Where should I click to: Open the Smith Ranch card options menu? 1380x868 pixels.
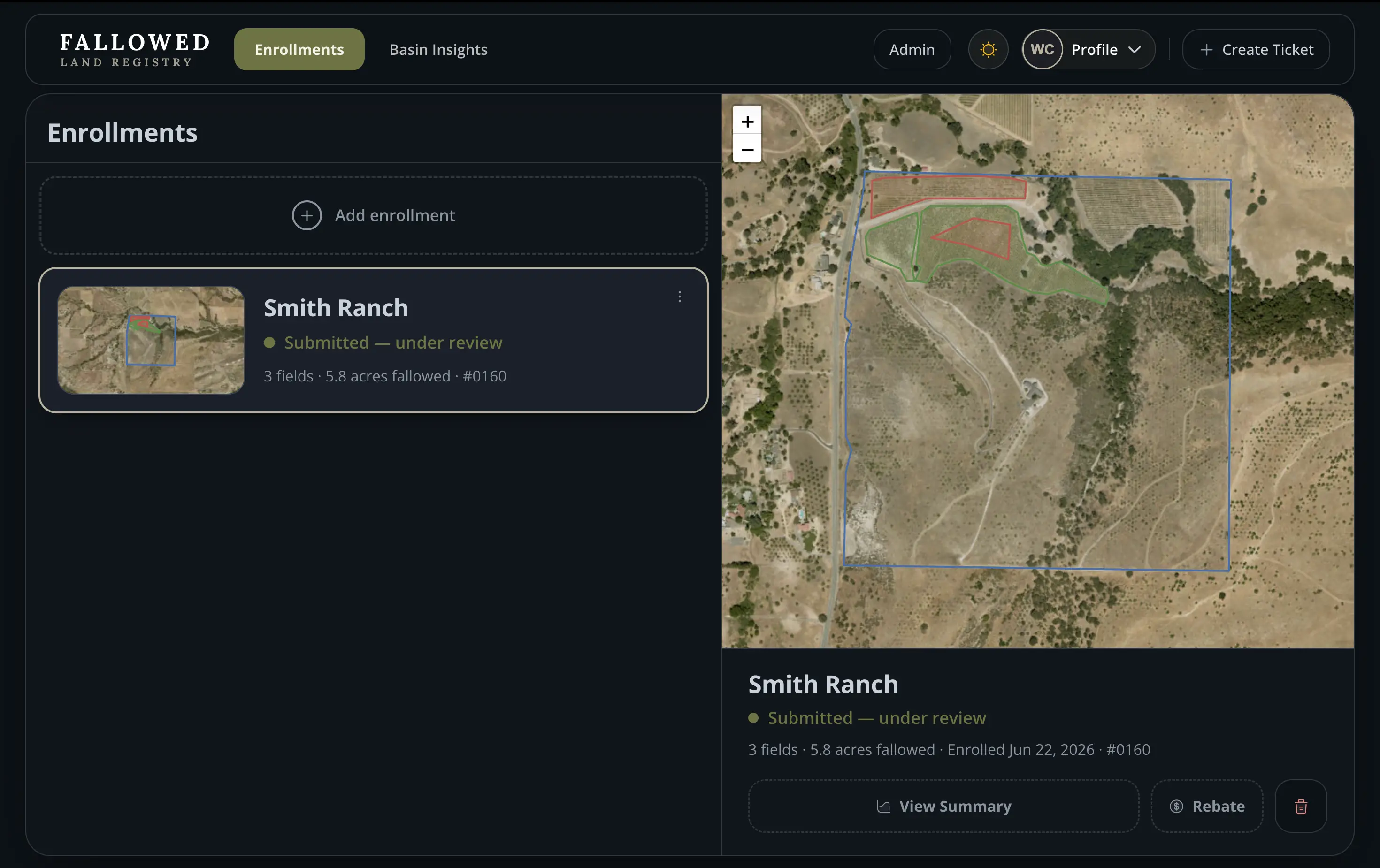tap(680, 296)
